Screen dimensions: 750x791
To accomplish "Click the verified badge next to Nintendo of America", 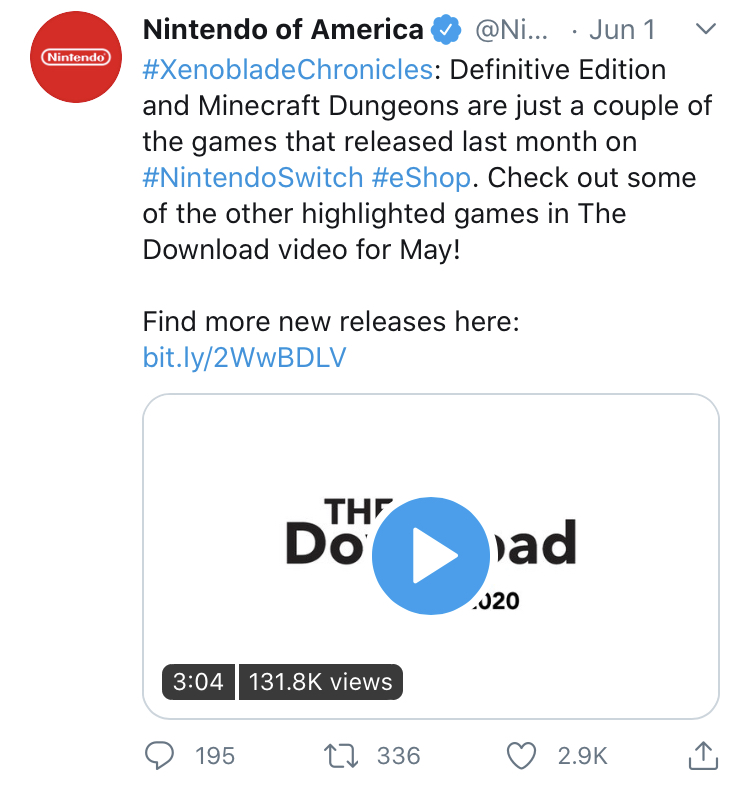I will (445, 30).
